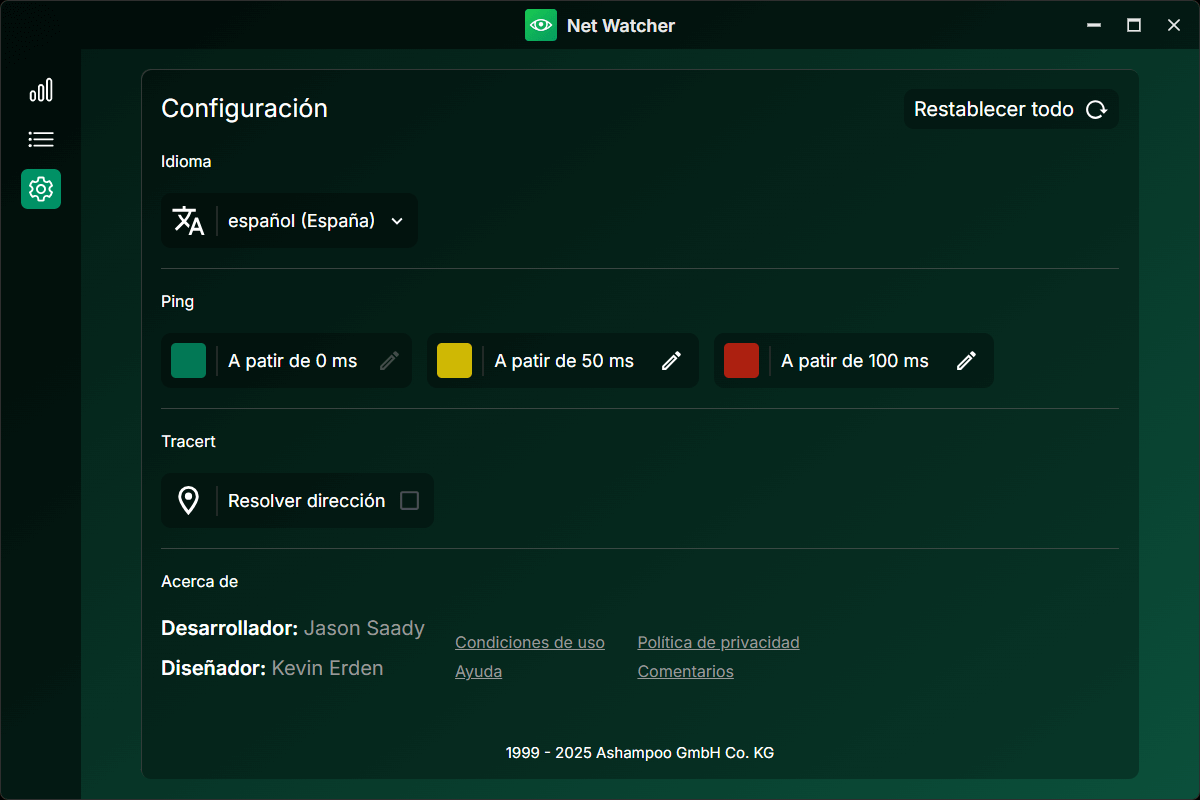Open the Política de privacidad link
1200x800 pixels.
click(x=718, y=643)
